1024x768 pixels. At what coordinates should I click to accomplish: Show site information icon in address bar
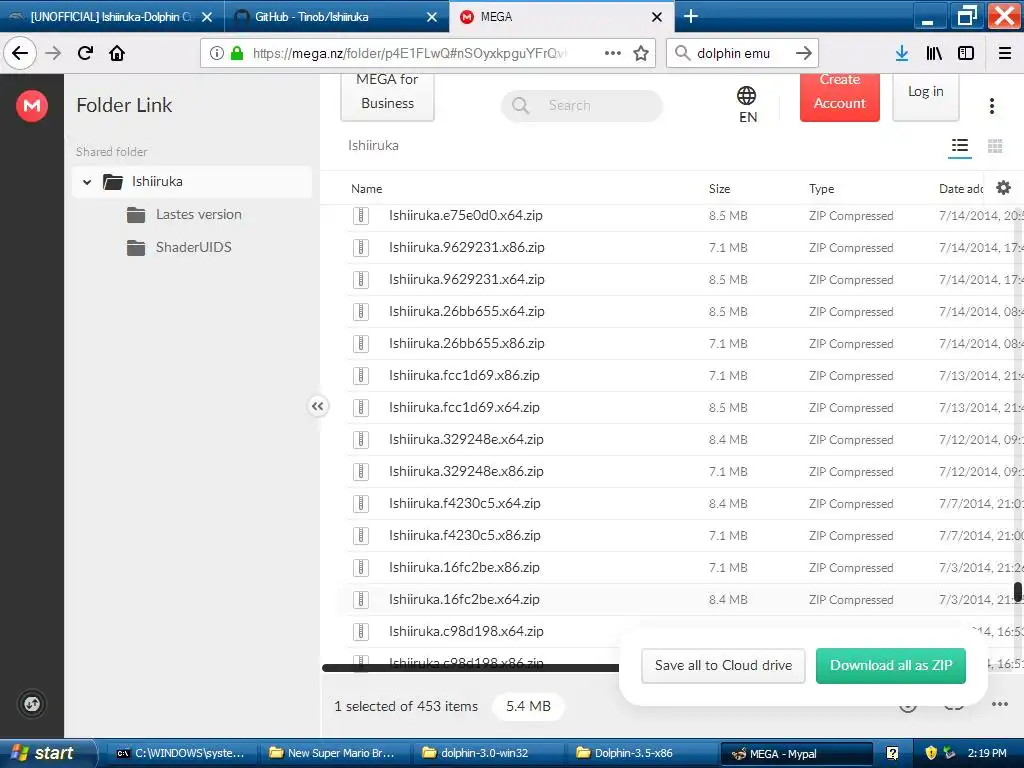(217, 53)
